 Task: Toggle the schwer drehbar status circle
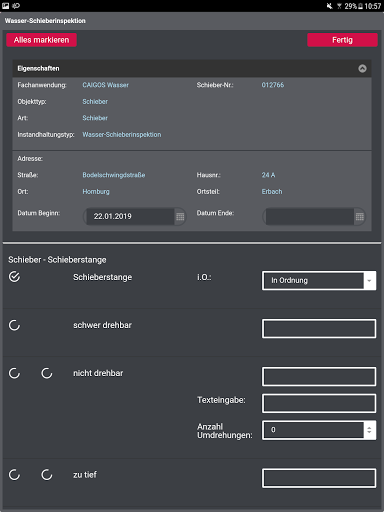click(14, 325)
